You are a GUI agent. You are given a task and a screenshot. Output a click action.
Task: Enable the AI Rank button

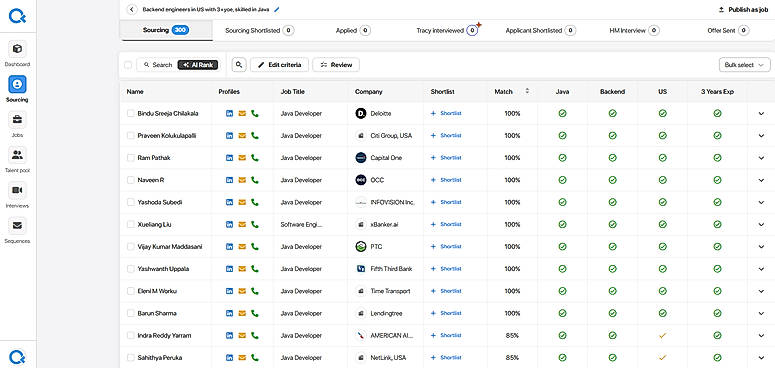coord(198,65)
